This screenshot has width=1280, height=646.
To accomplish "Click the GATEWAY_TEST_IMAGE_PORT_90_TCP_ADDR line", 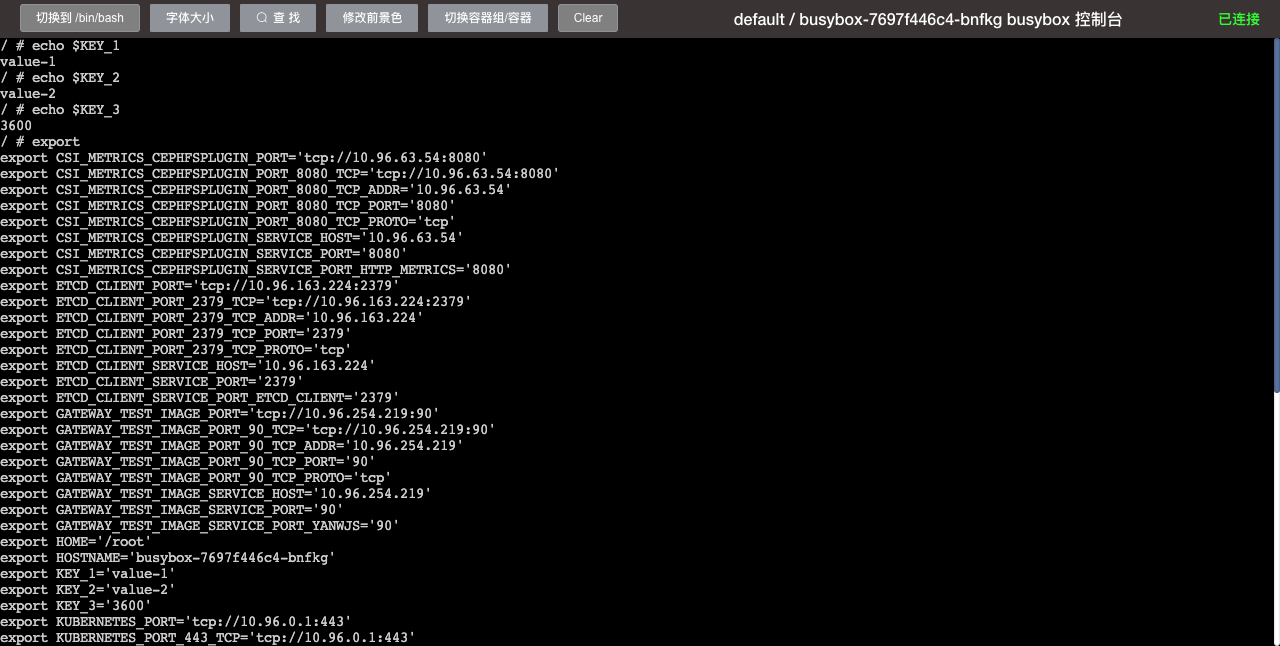I will [232, 446].
